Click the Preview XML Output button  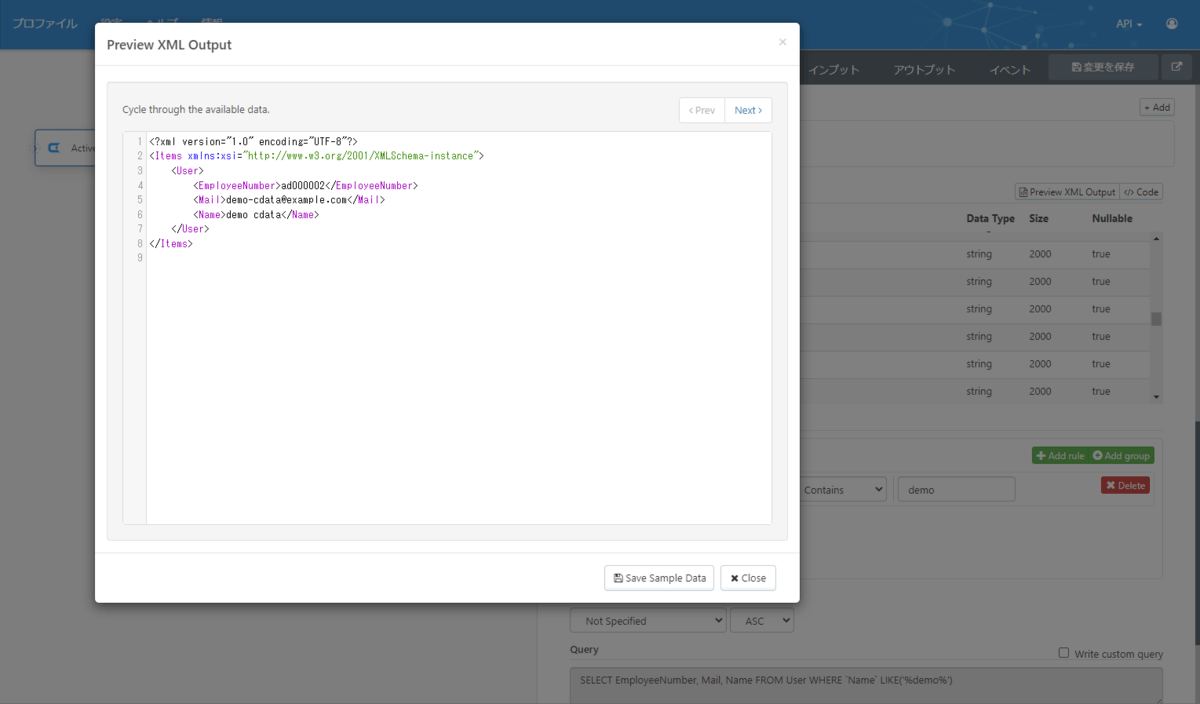(x=1065, y=192)
